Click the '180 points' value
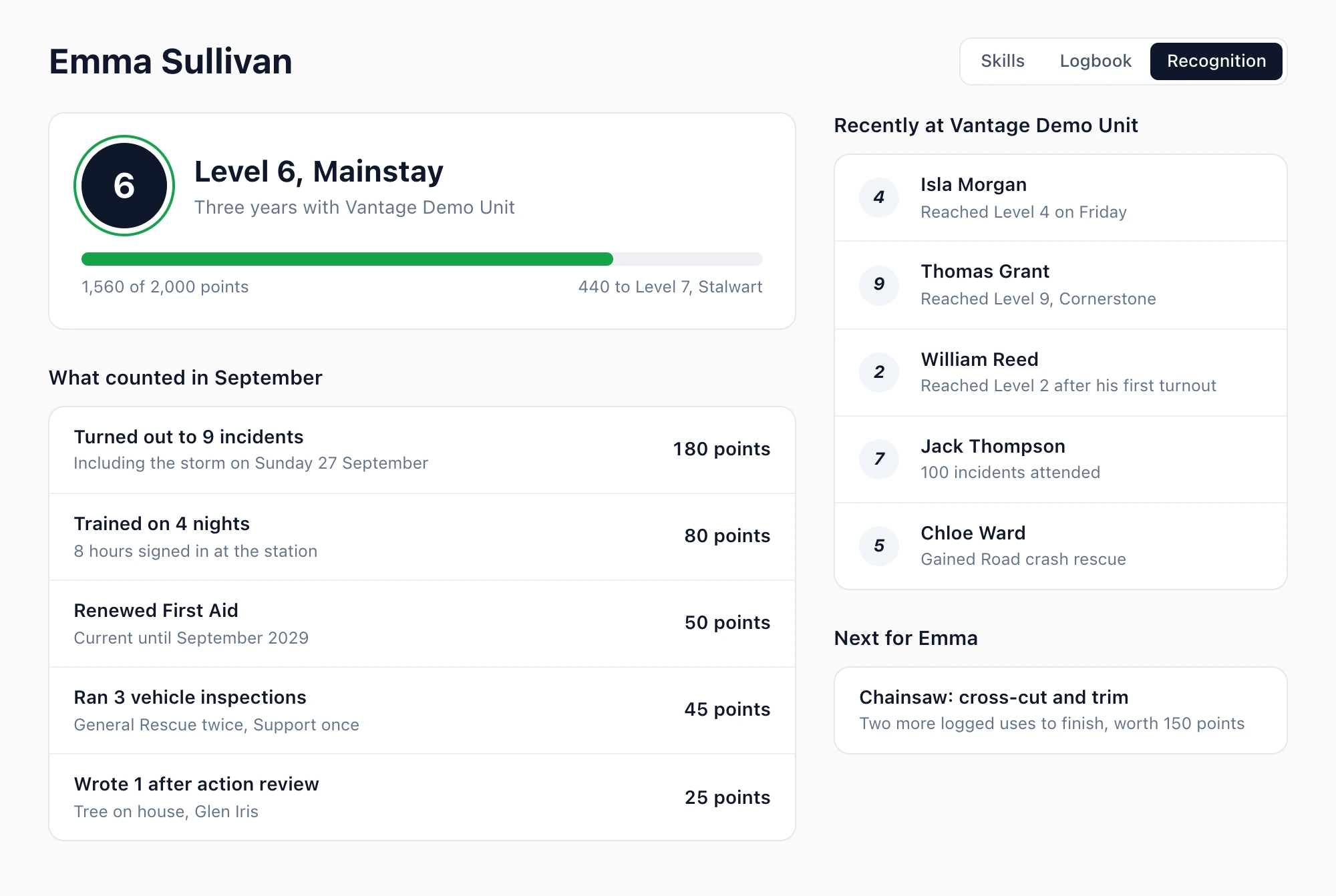The image size is (1336, 896). pyautogui.click(x=721, y=449)
